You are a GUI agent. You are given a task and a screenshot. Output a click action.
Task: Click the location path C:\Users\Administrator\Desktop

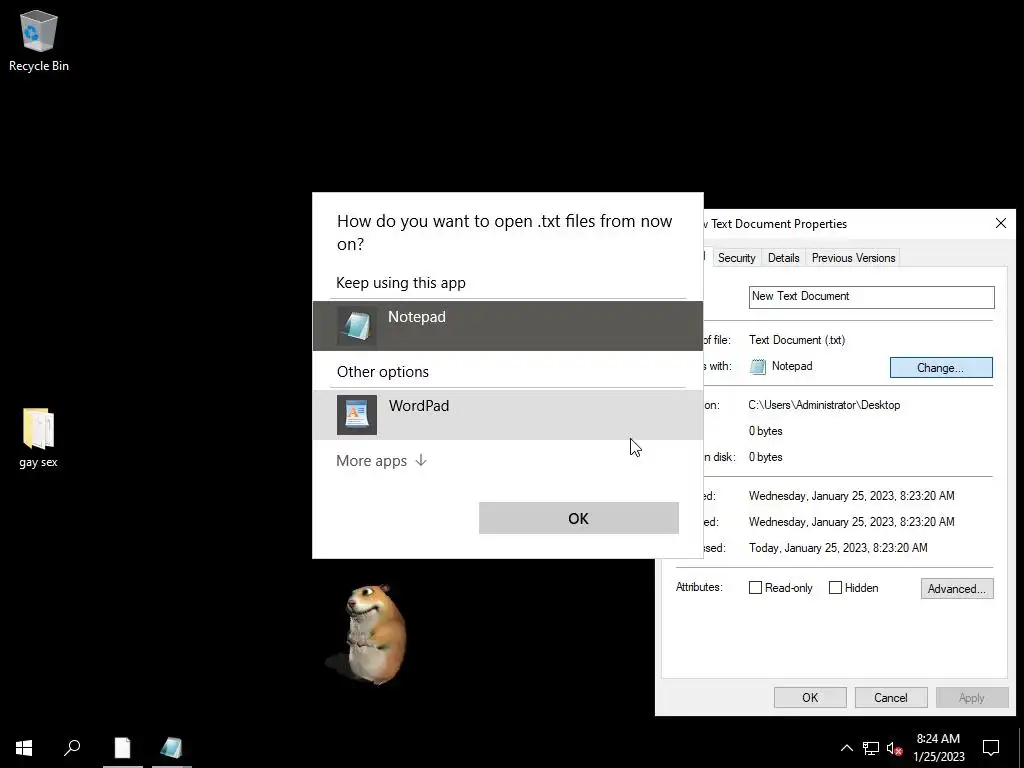click(824, 405)
